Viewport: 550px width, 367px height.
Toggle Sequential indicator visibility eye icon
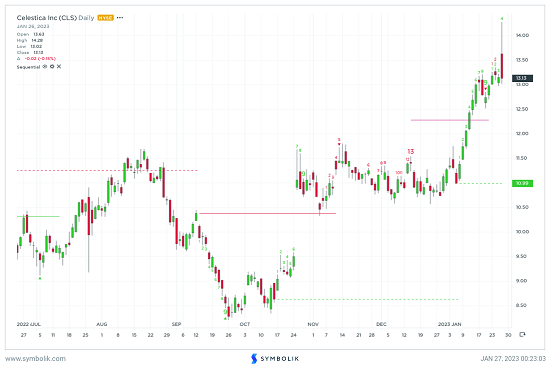pyautogui.click(x=45, y=66)
